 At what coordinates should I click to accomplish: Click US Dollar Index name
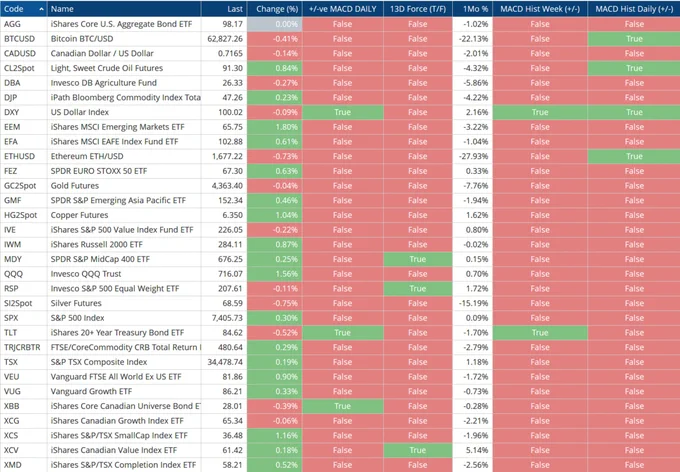tap(80, 112)
